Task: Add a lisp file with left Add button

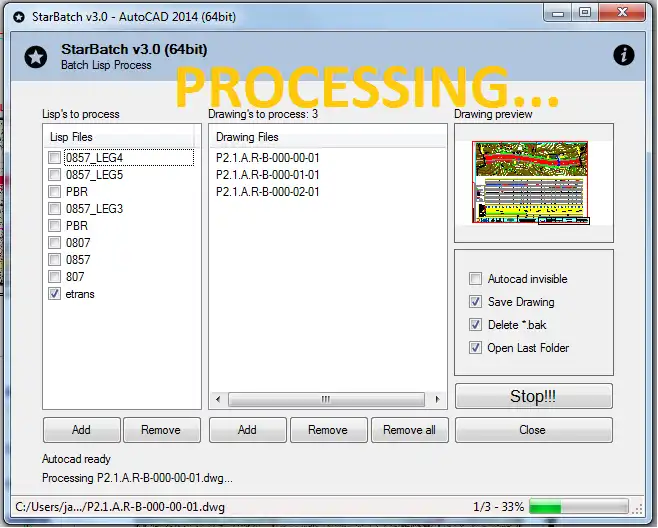Action: click(81, 430)
